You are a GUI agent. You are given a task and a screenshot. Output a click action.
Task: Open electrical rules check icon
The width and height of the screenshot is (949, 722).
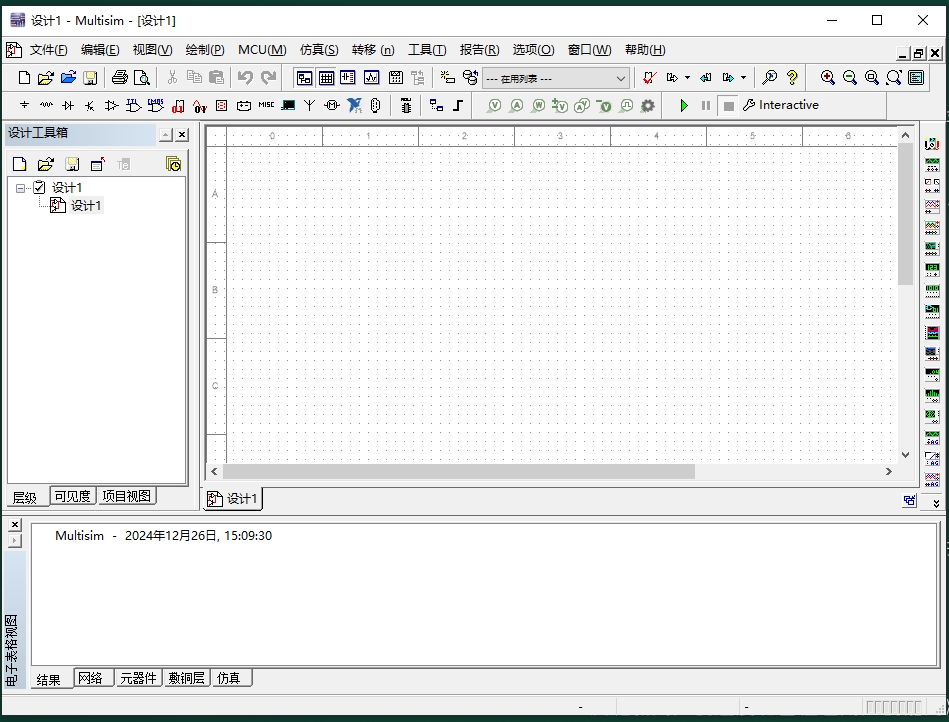[x=650, y=77]
